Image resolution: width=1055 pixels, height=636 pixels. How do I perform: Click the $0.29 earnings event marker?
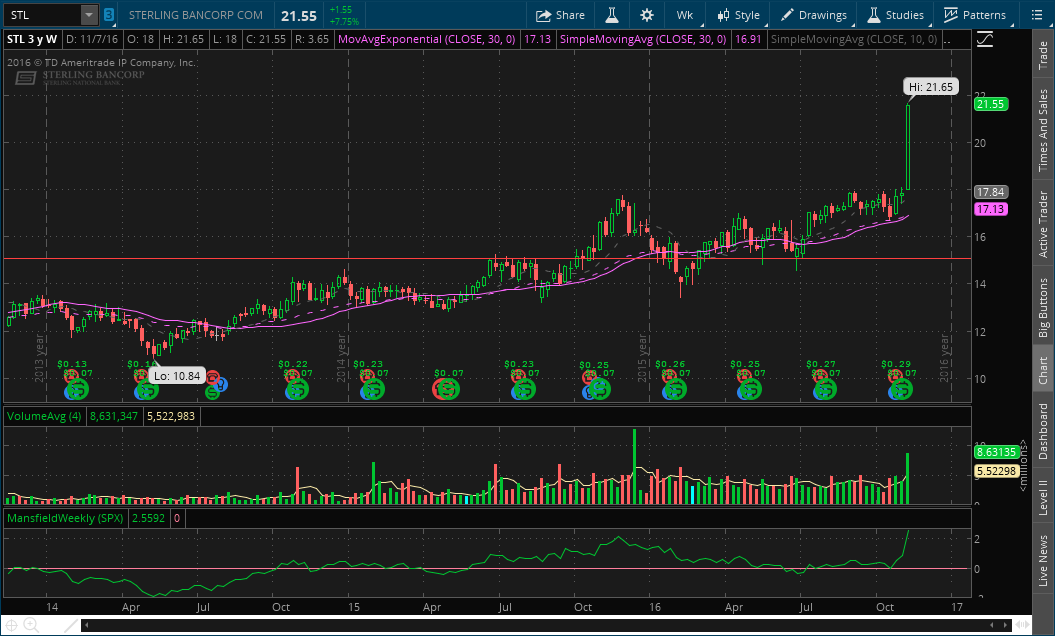click(x=897, y=364)
